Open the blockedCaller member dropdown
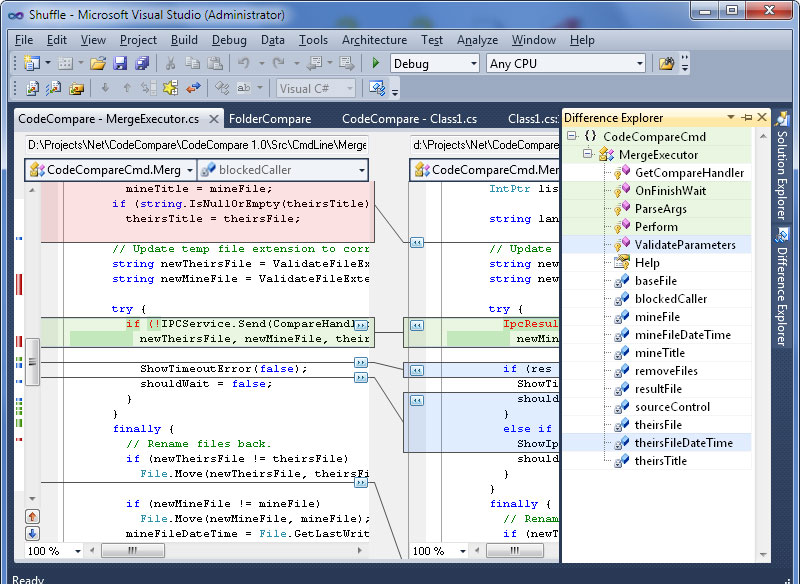The width and height of the screenshot is (800, 584). click(361, 170)
